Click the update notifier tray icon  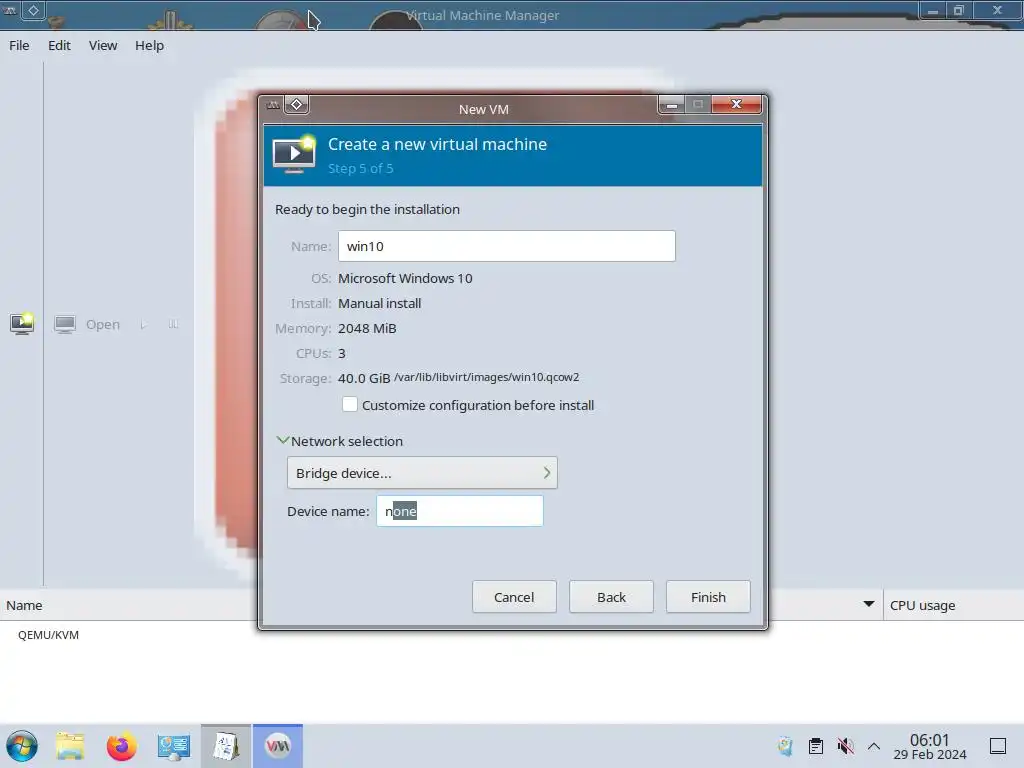[785, 746]
